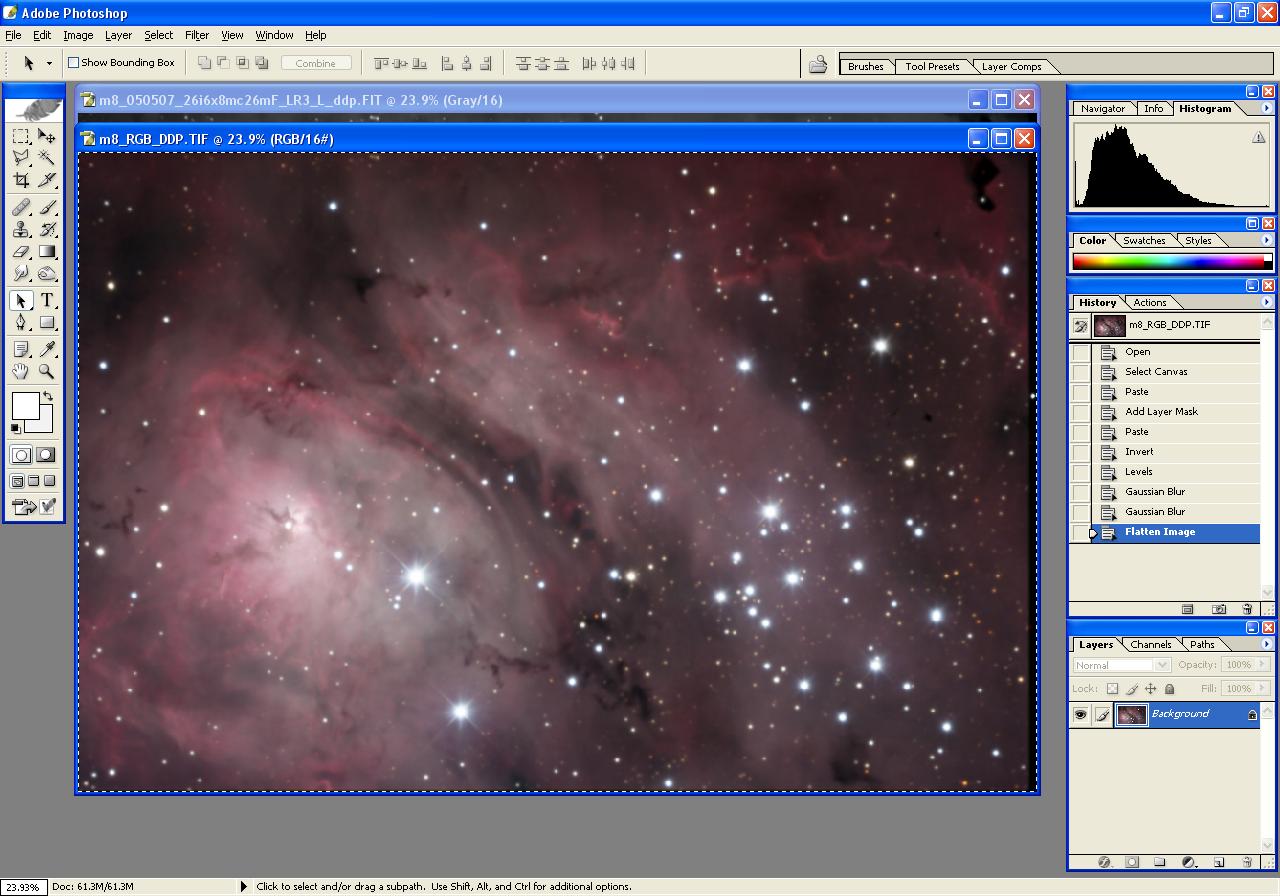Enable the Show Bounding Box checkbox
Image resolution: width=1280 pixels, height=896 pixels.
73,63
